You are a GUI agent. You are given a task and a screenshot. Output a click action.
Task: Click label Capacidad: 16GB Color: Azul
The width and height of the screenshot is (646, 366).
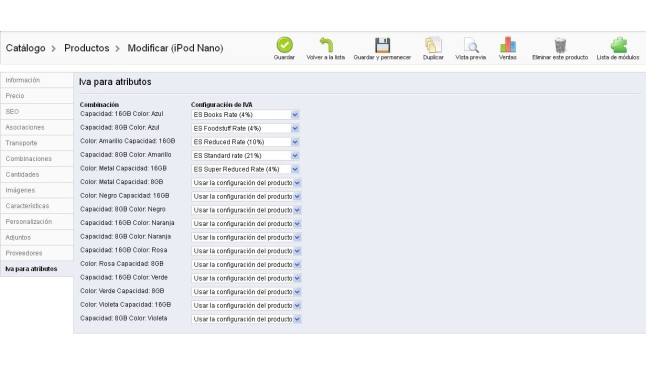pos(122,114)
